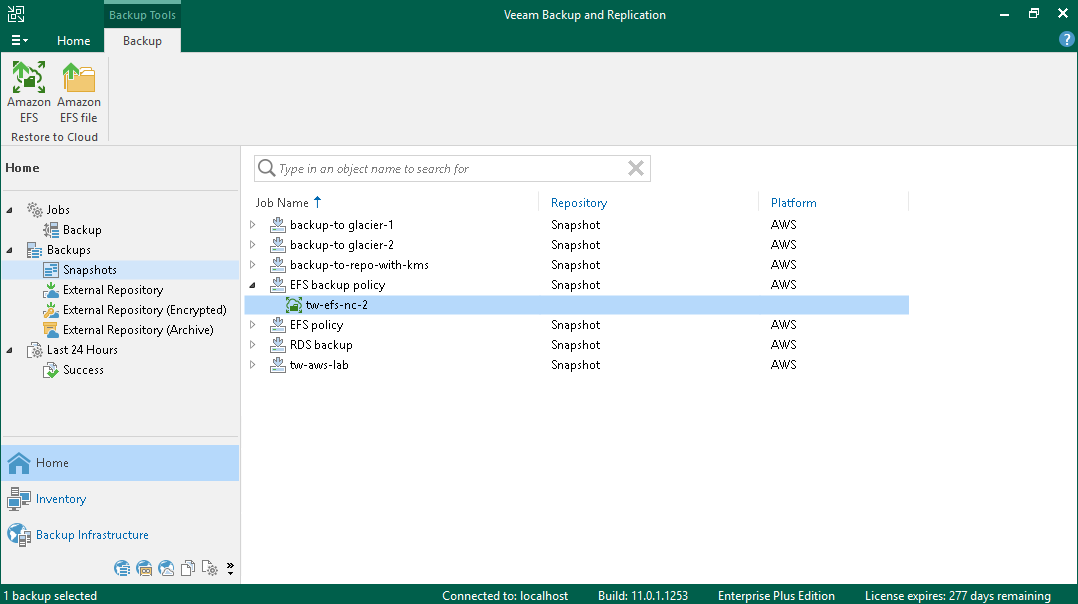The image size is (1078, 604).
Task: Expand the backup-to glacier-1 job
Action: tap(253, 225)
